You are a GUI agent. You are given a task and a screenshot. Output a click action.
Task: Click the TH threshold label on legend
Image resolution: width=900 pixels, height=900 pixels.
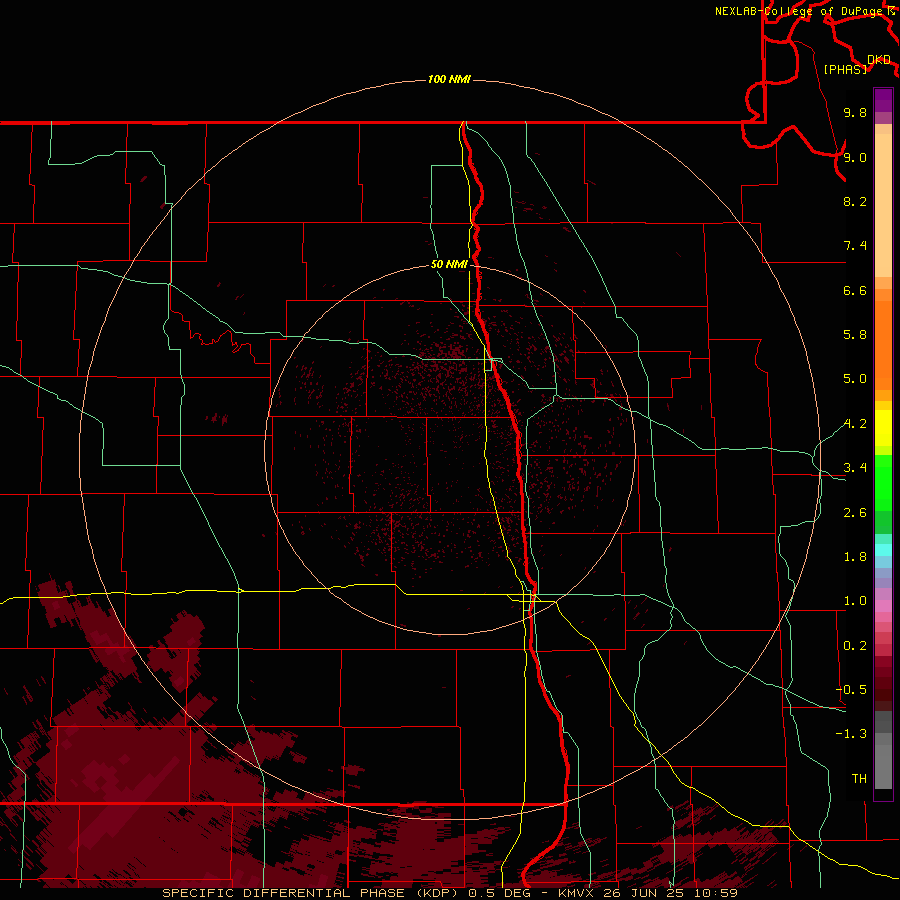[x=859, y=779]
